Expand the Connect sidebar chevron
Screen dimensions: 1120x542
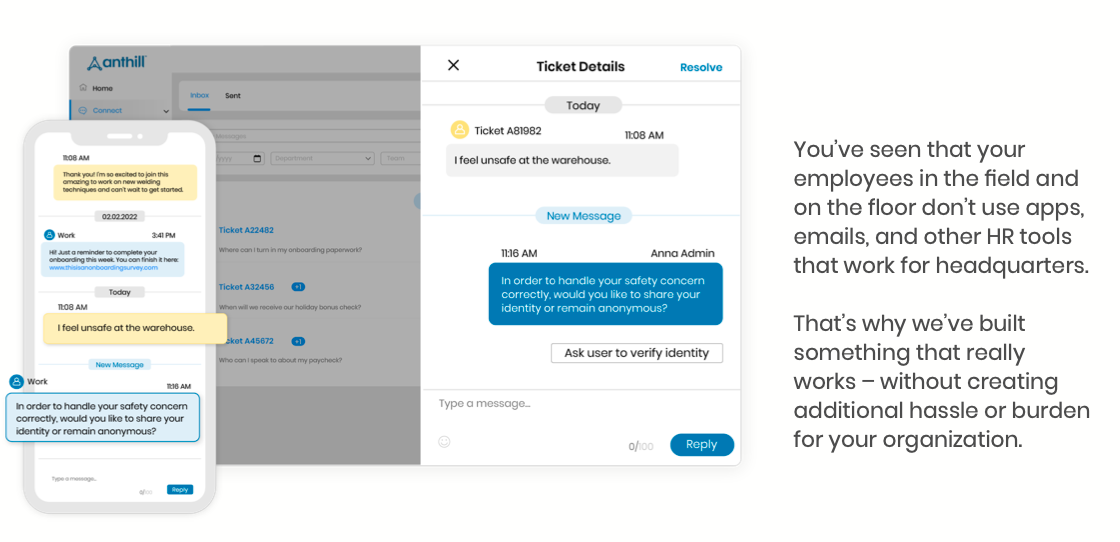tap(164, 110)
